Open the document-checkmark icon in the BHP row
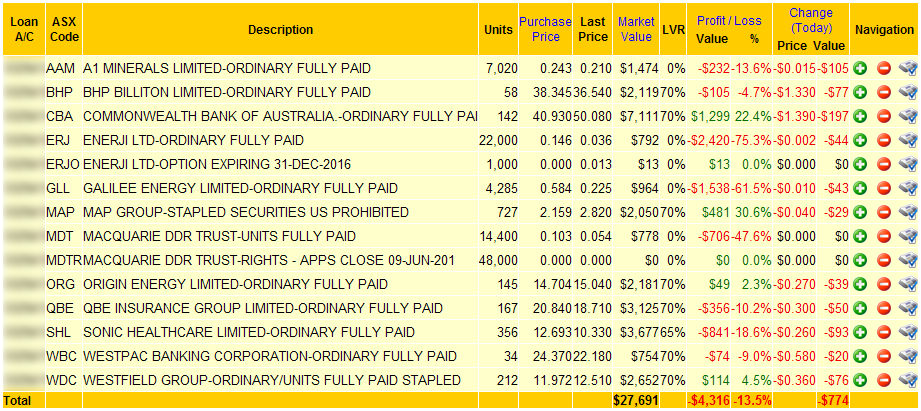Image resolution: width=921 pixels, height=411 pixels. point(908,93)
